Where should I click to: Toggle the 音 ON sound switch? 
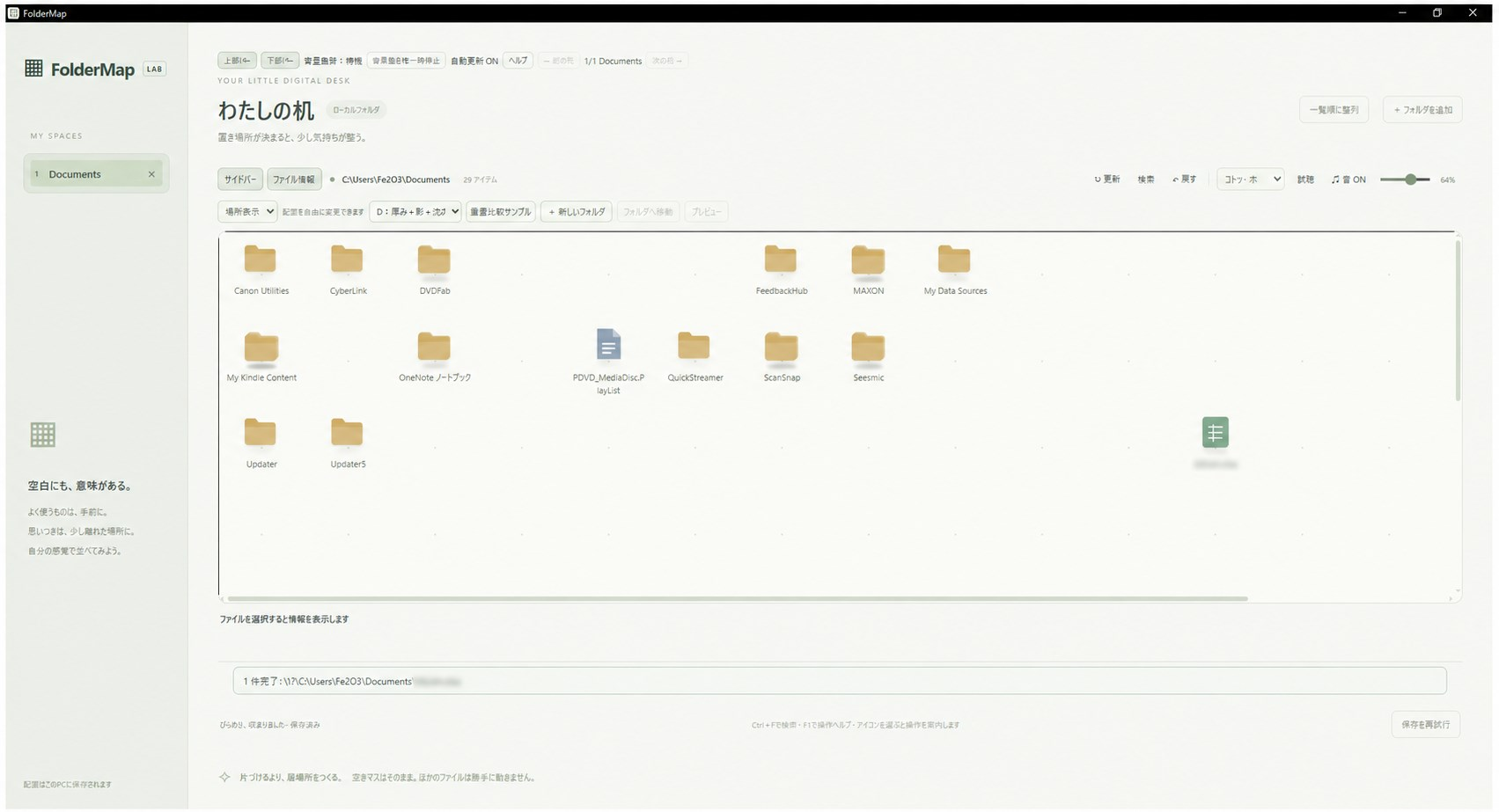1348,179
